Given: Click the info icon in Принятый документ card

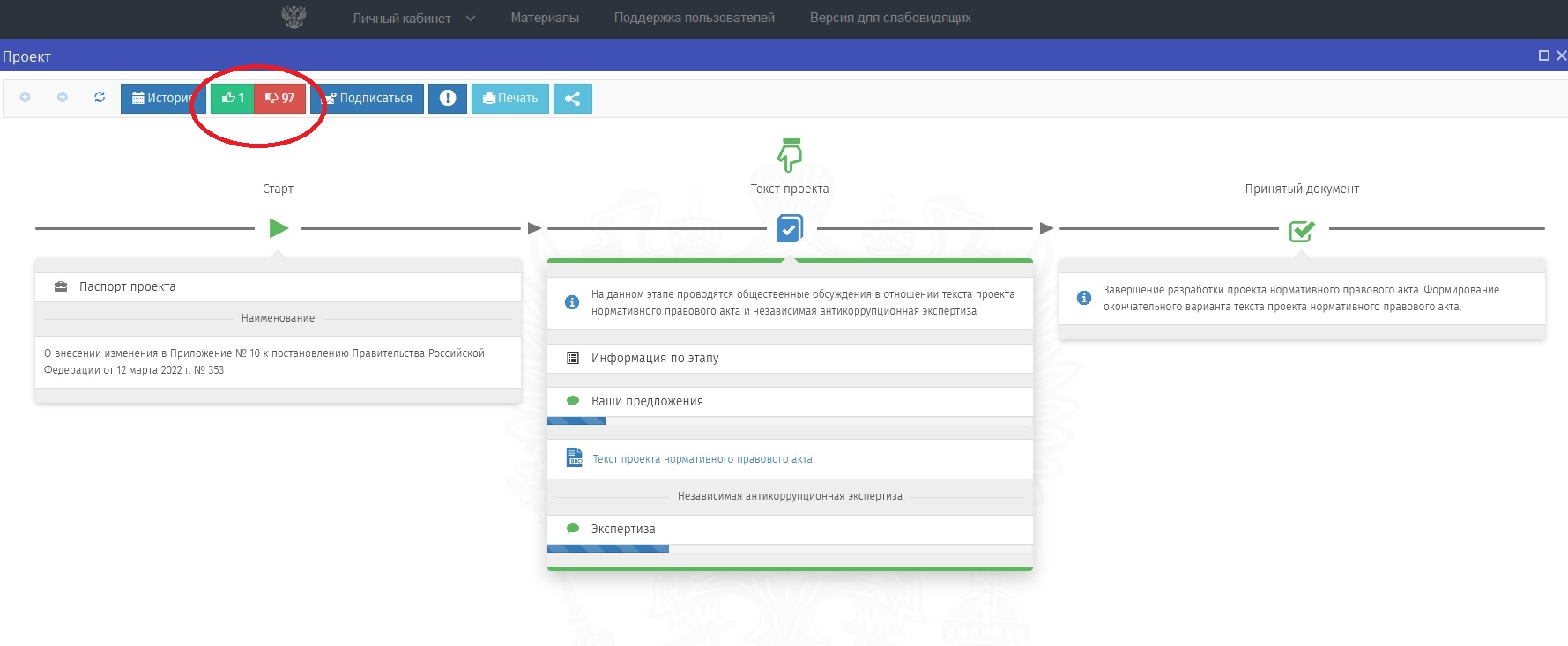Looking at the screenshot, I should [x=1084, y=298].
